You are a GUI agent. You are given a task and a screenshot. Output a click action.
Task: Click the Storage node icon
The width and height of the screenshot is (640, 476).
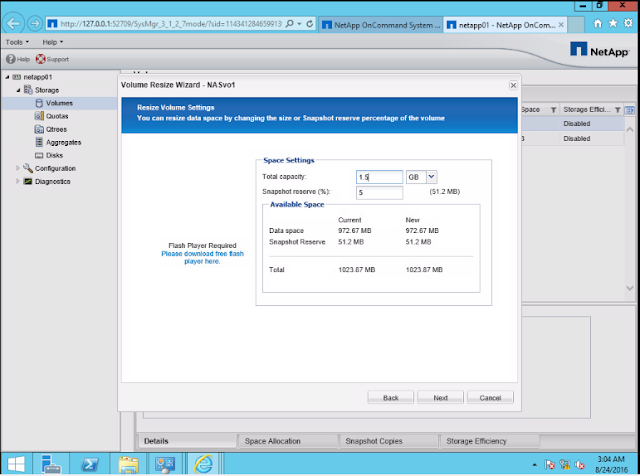pos(28,90)
